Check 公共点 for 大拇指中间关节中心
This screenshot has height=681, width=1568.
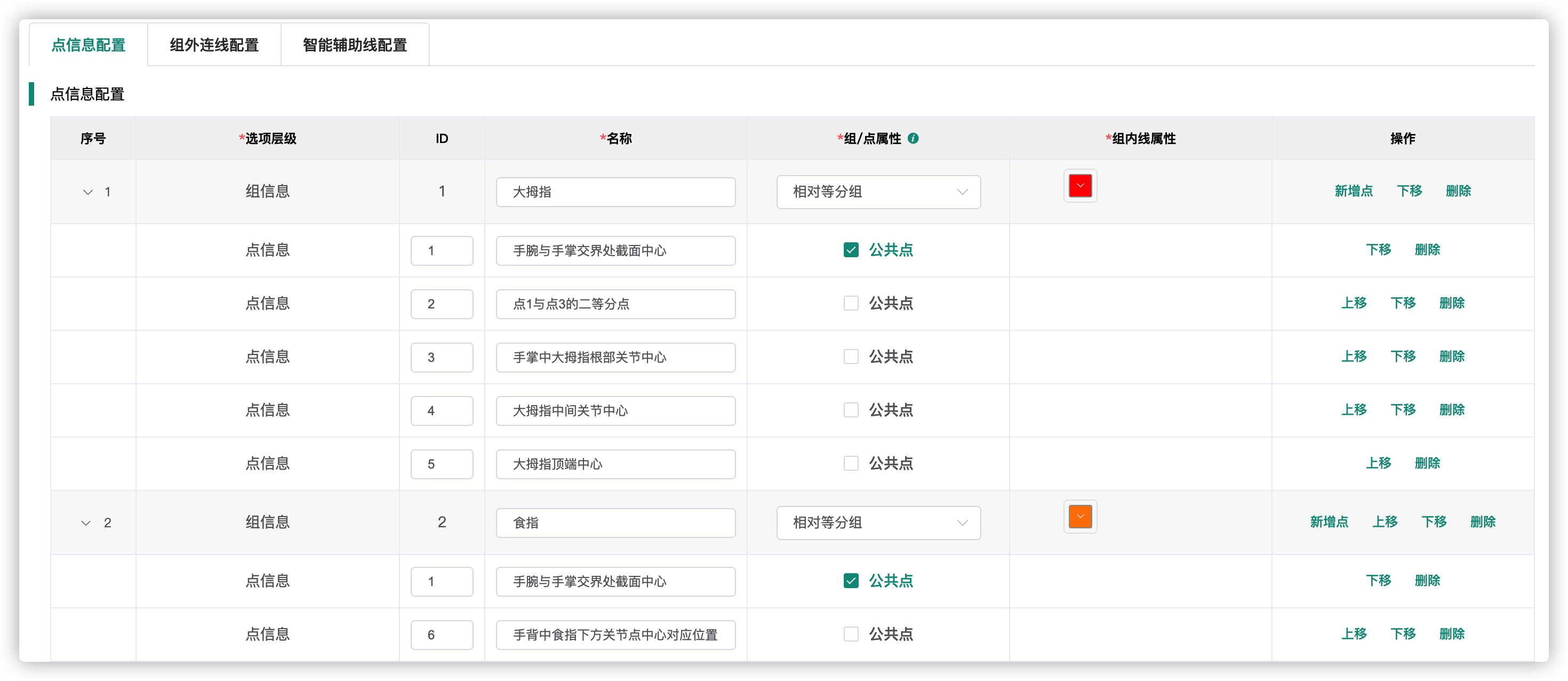click(851, 410)
